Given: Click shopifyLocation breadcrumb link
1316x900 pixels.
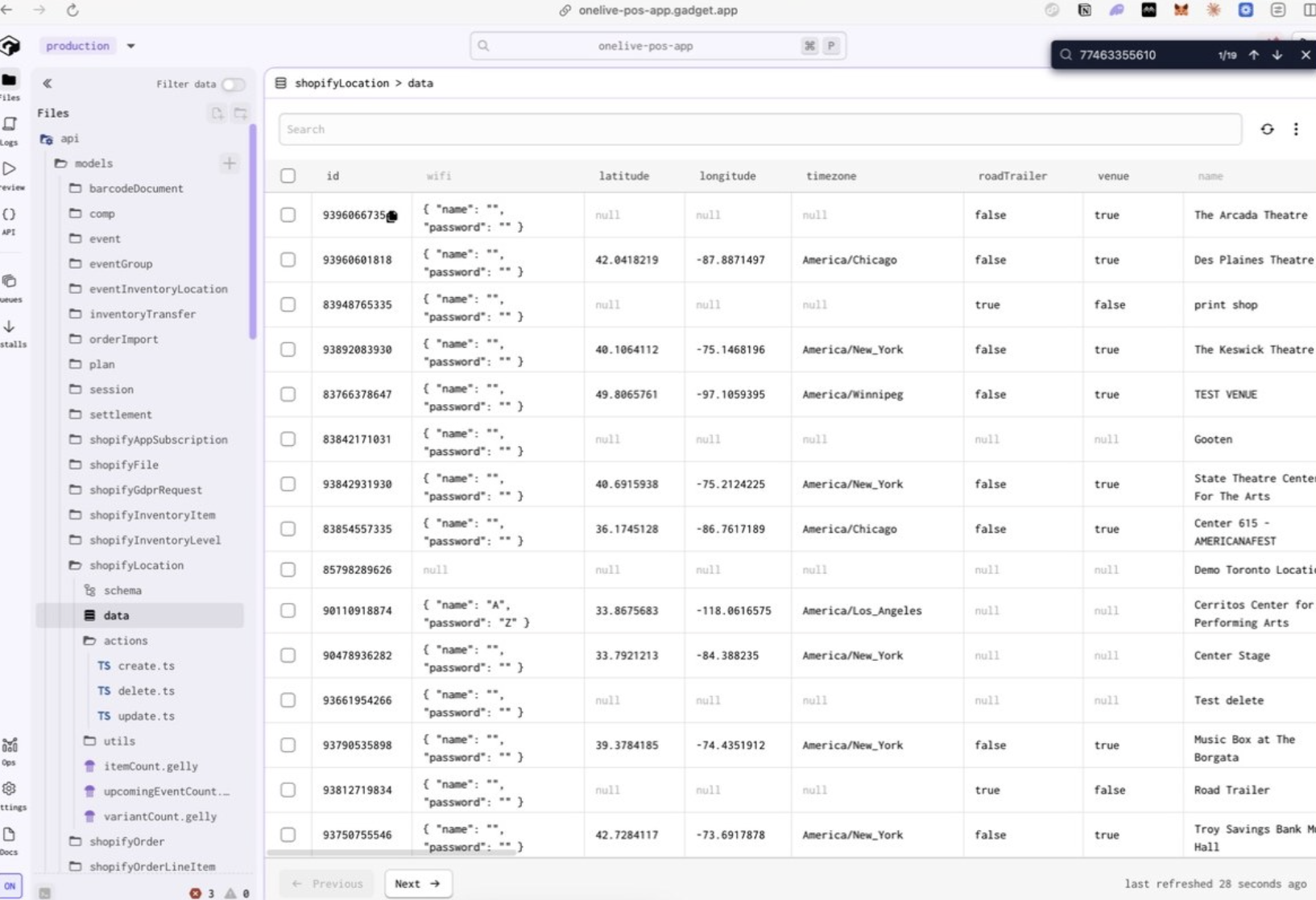Looking at the screenshot, I should [x=341, y=83].
